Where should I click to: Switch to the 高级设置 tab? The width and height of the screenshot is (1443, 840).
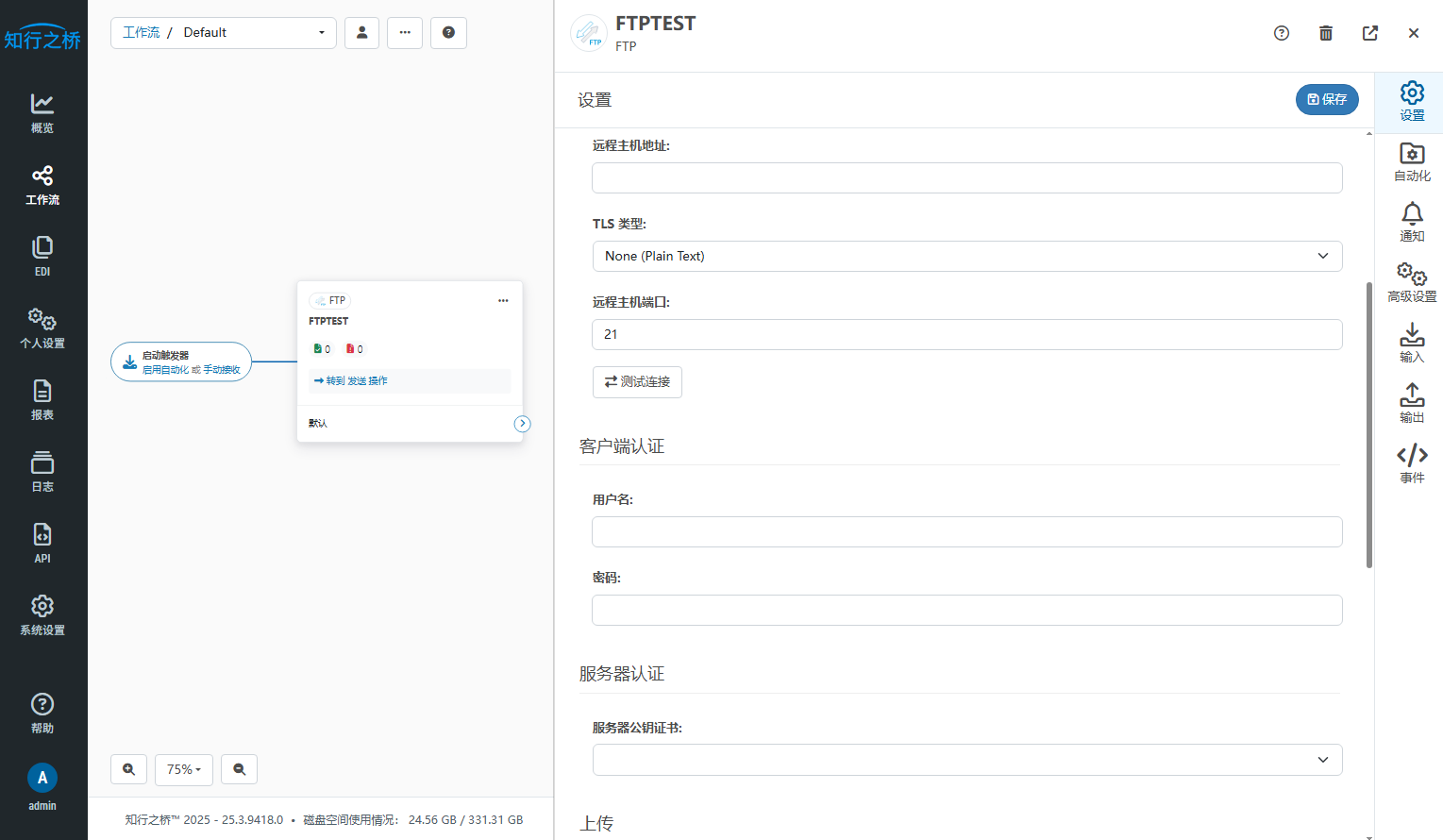(1411, 282)
